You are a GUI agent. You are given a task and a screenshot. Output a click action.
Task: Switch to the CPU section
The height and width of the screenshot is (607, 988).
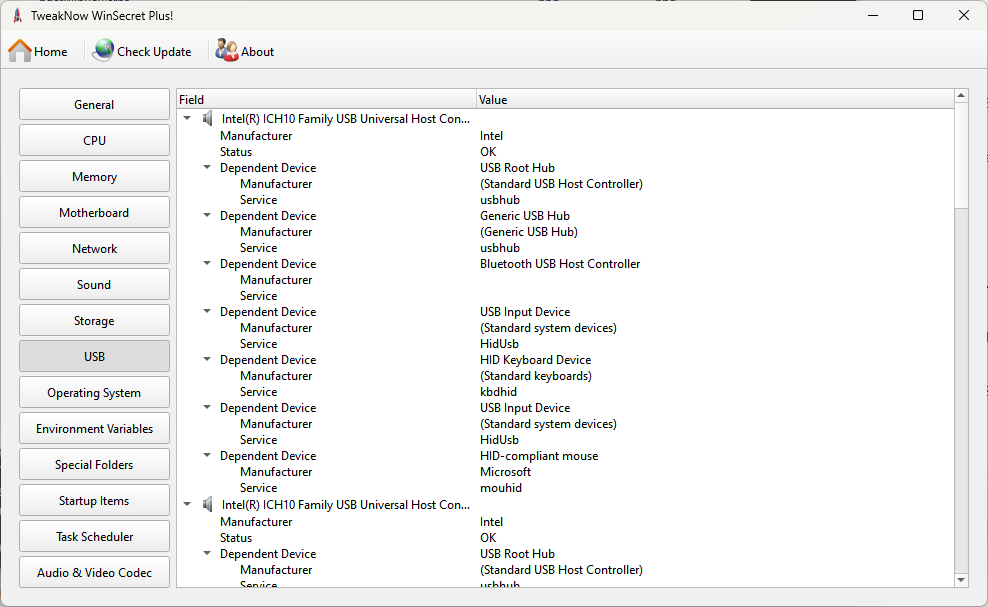click(95, 140)
